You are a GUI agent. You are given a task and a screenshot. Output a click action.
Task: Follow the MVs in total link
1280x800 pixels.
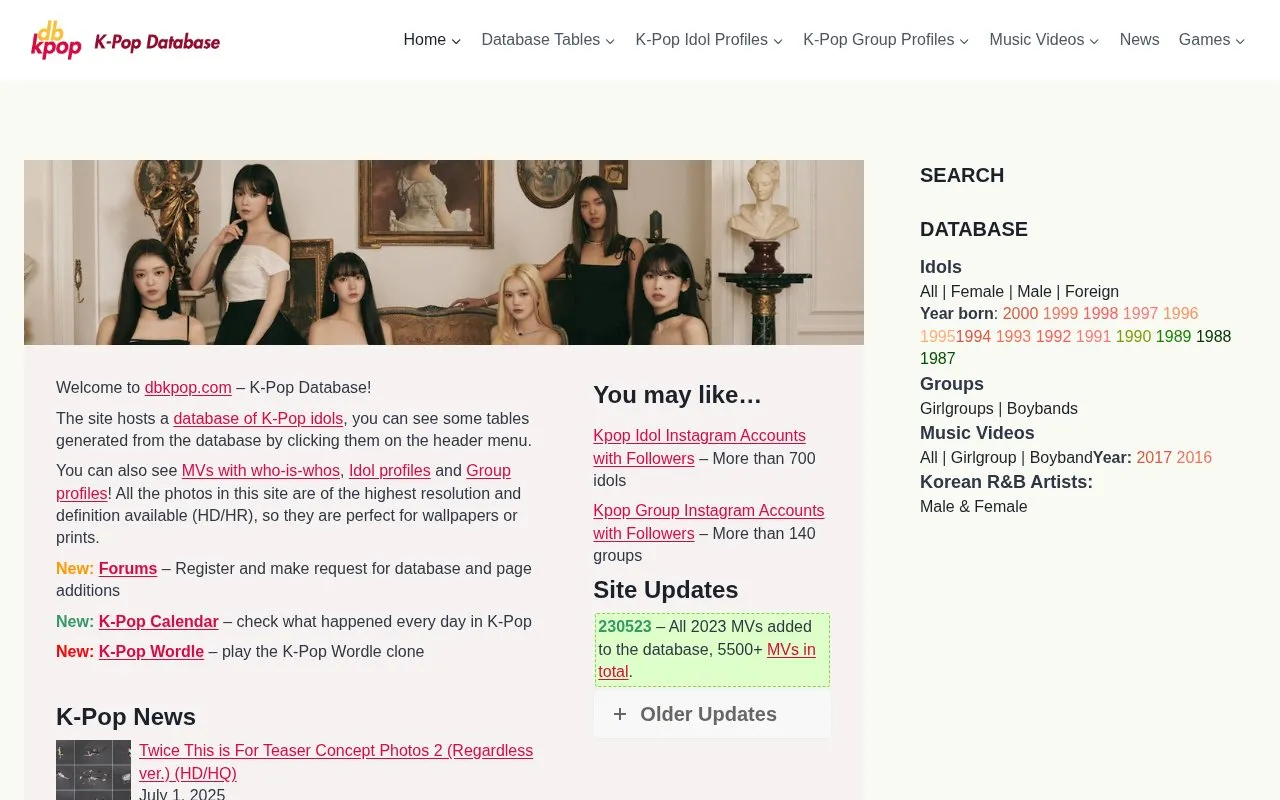[x=707, y=660]
